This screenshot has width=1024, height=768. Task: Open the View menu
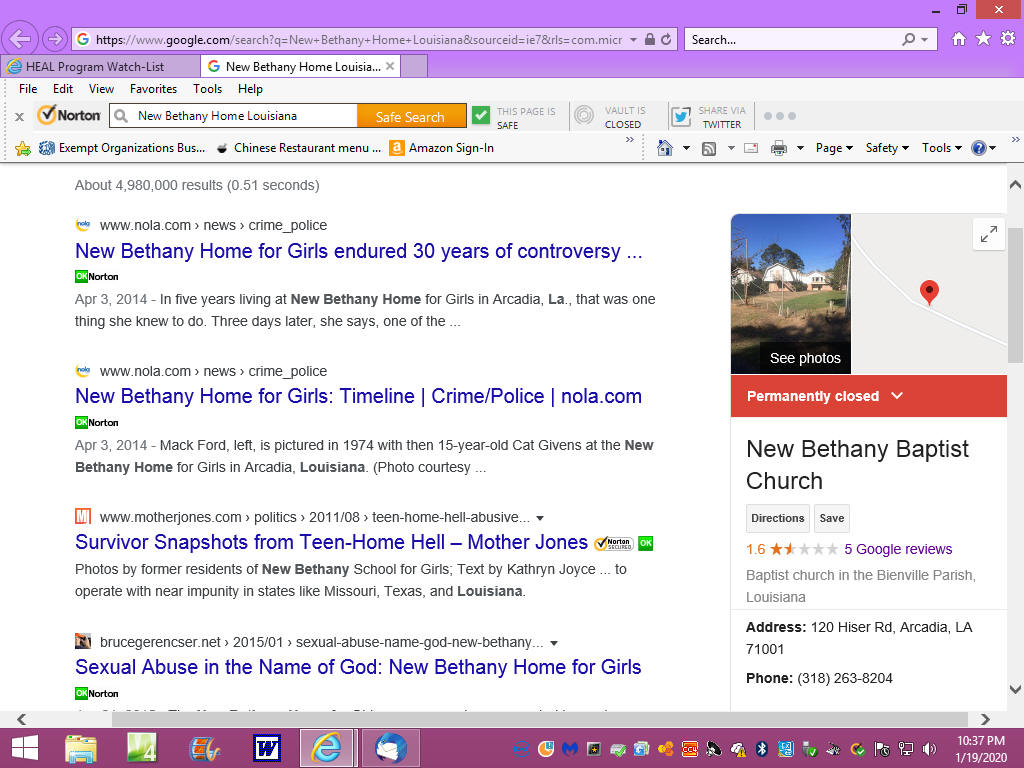point(101,89)
